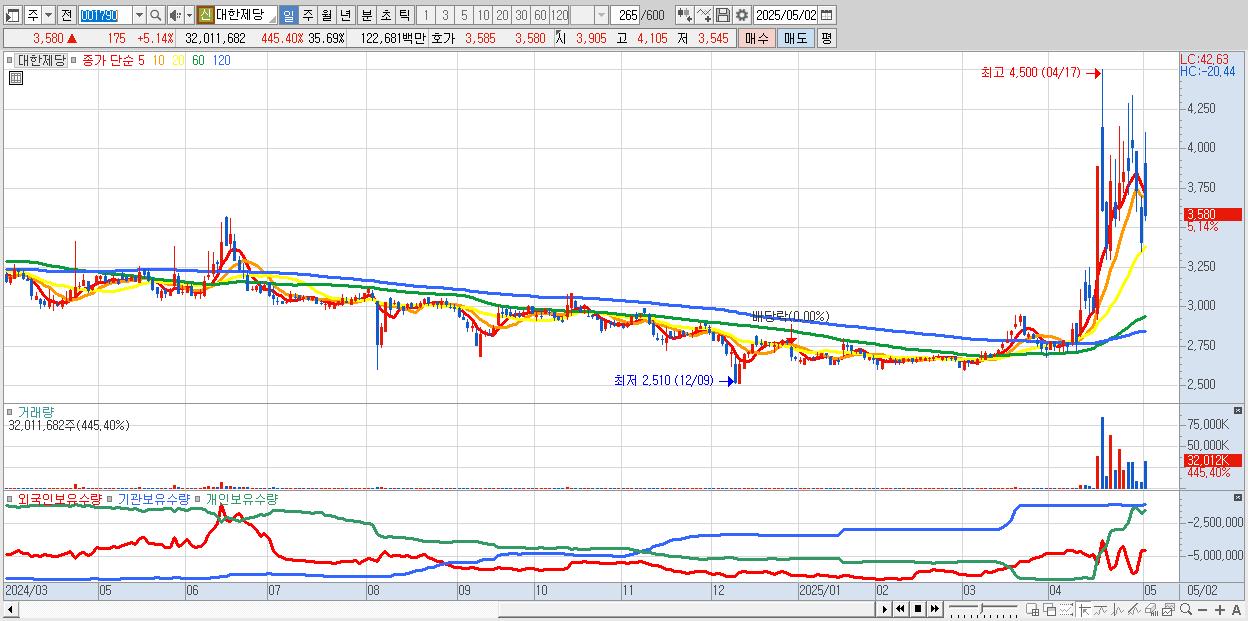Screen dimensions: 1248x621
Task: Click the yellow 신 credit indicator icon
Action: 204,15
